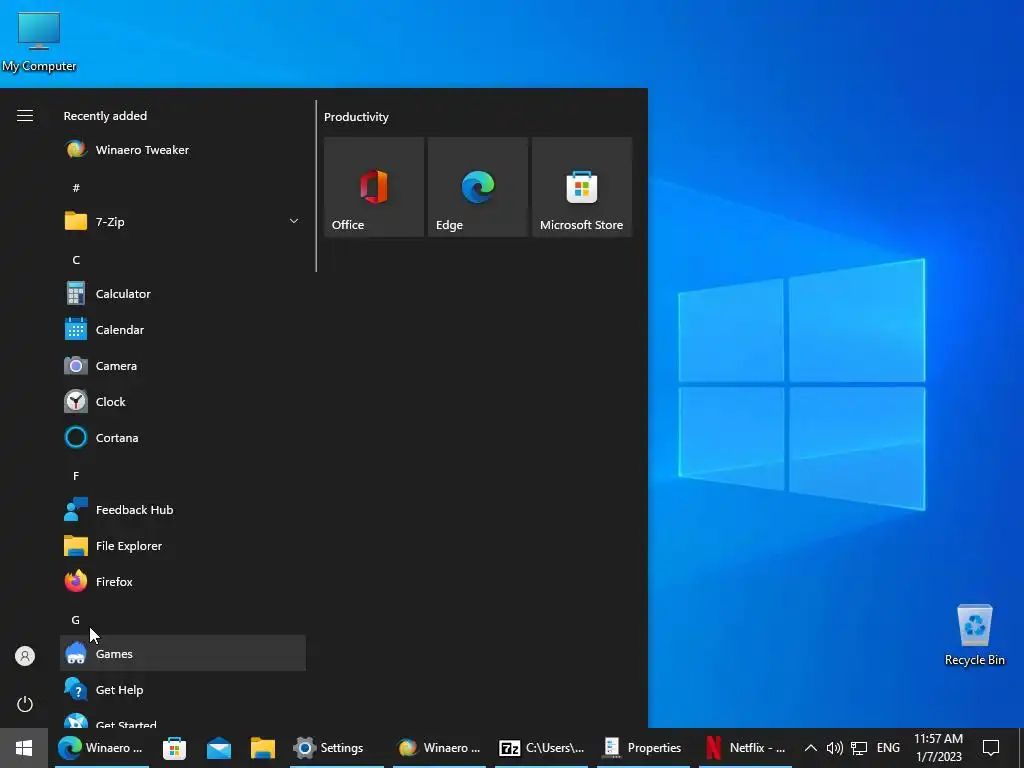Open Firefox from the app list

pos(182,581)
